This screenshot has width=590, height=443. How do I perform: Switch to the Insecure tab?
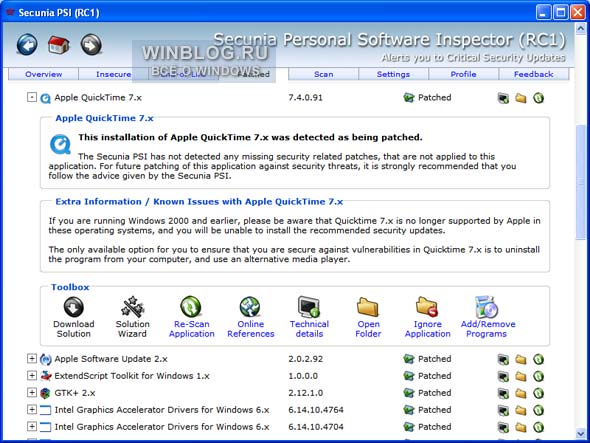click(113, 74)
